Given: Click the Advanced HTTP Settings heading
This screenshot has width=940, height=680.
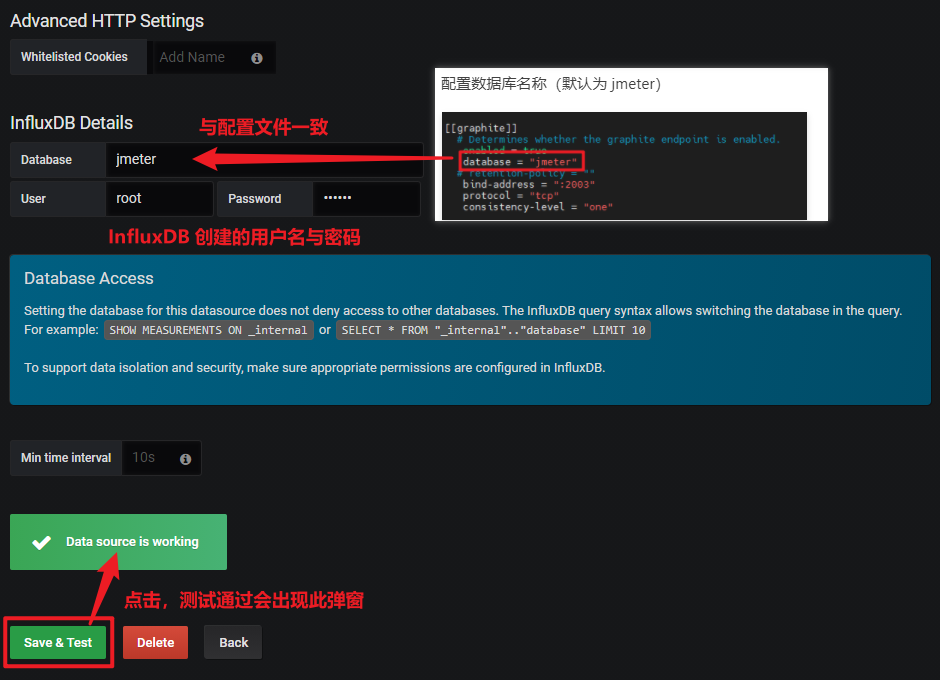Looking at the screenshot, I should coord(107,21).
